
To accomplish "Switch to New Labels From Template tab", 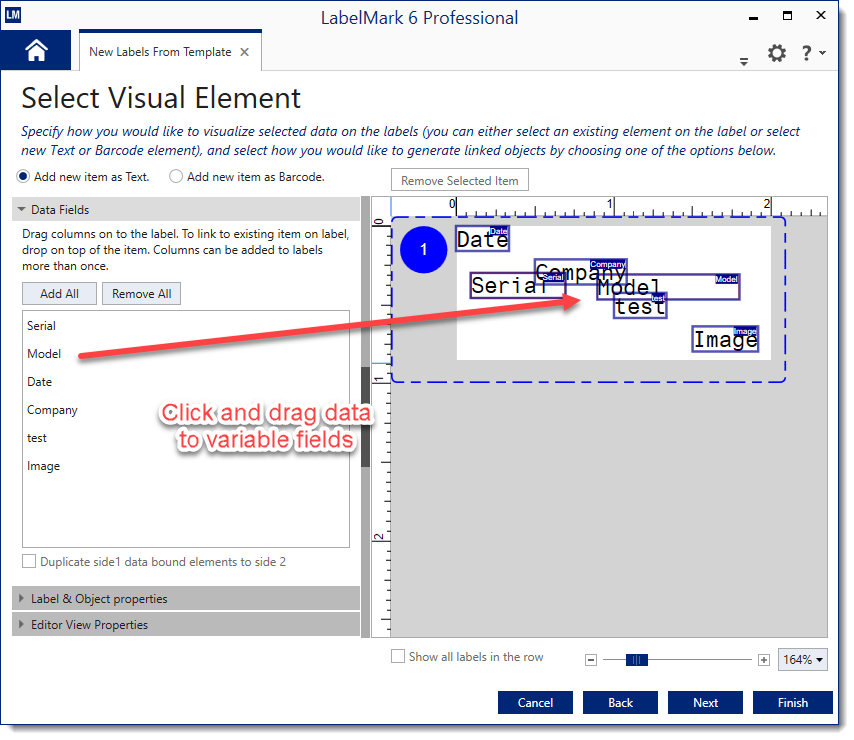I will (x=160, y=52).
